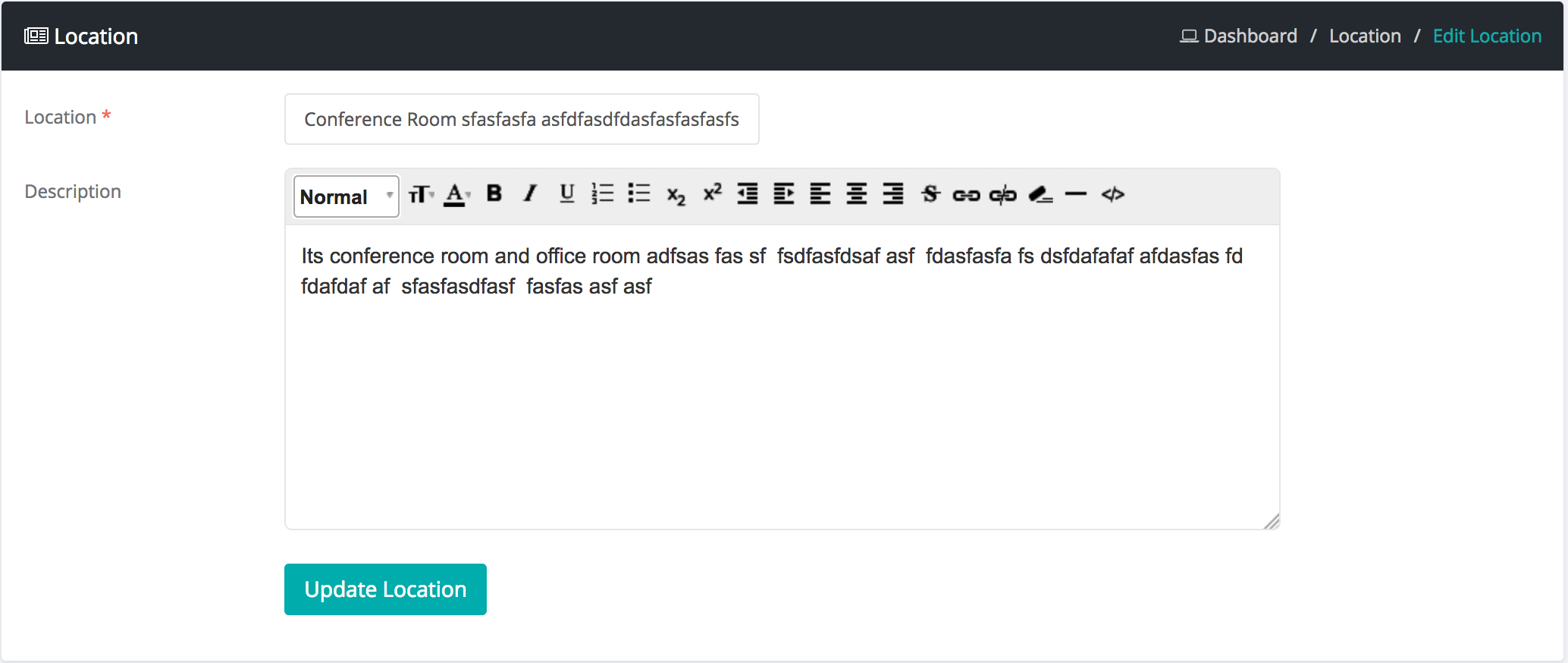Open the Normal paragraph format dropdown

coord(347,196)
